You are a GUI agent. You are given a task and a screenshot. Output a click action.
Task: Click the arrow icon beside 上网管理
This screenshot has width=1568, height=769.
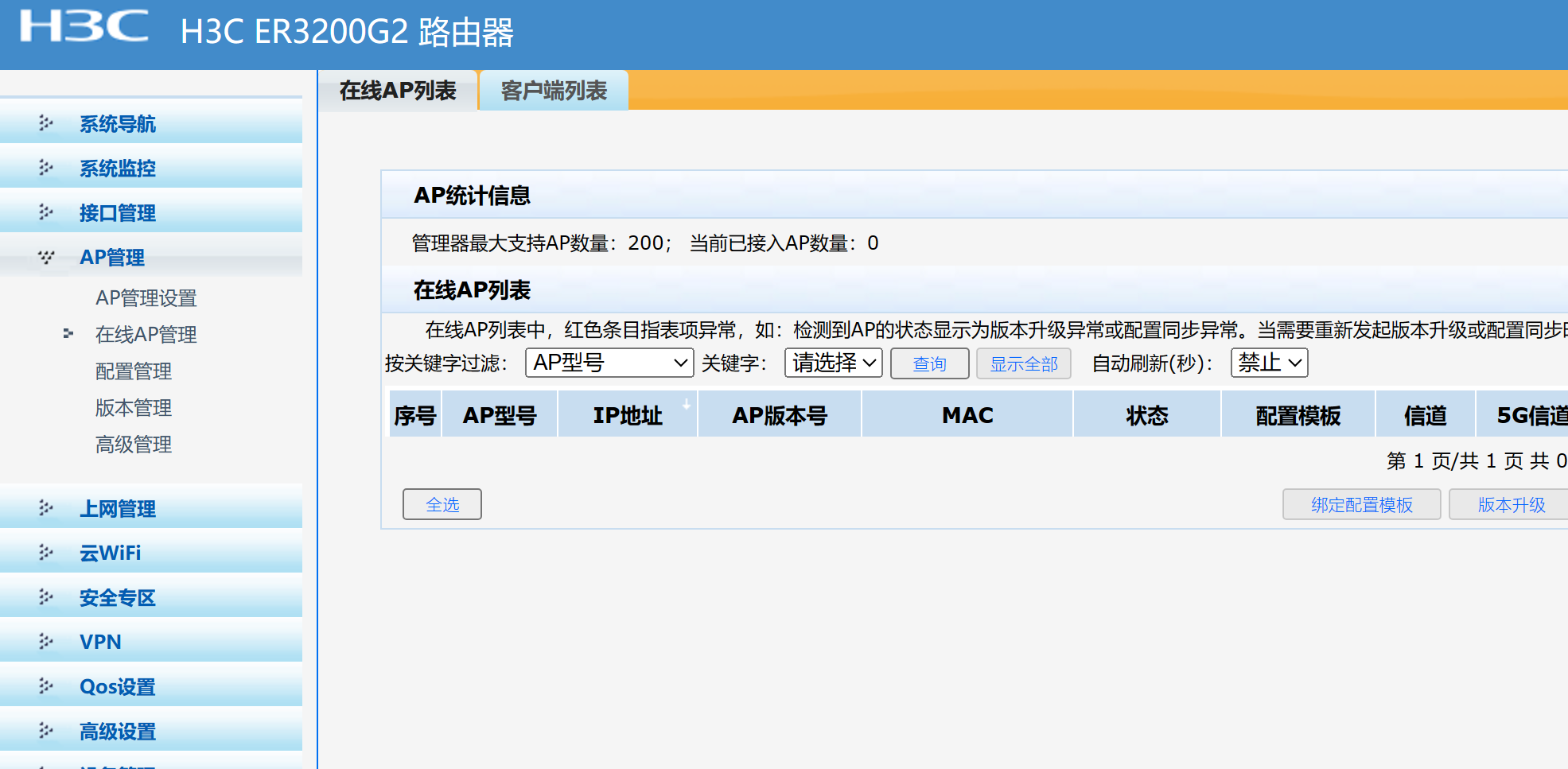pyautogui.click(x=46, y=508)
